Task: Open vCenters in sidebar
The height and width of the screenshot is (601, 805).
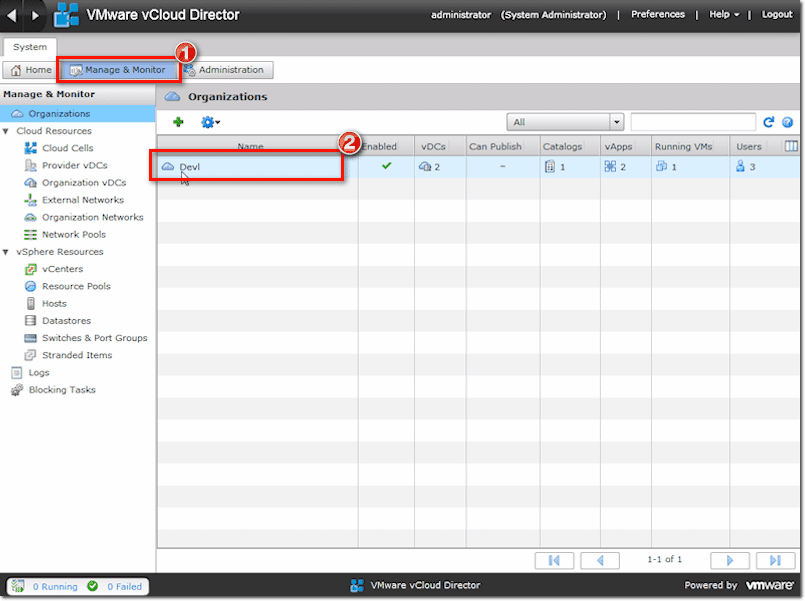Action: [x=62, y=269]
